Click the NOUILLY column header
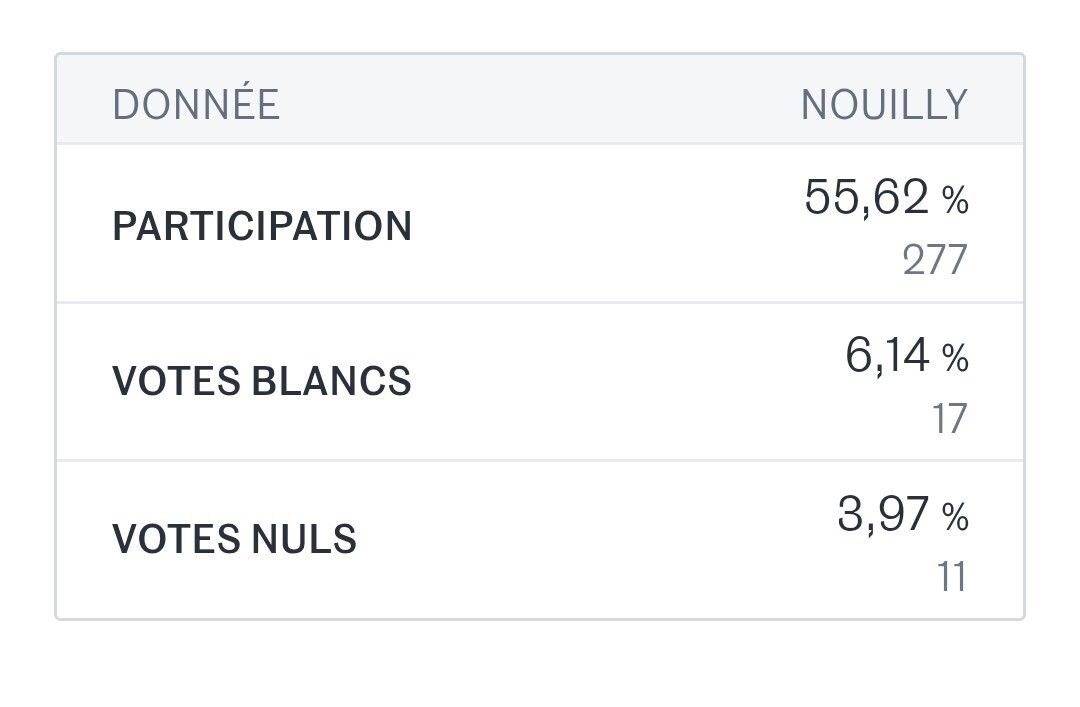 click(x=884, y=105)
